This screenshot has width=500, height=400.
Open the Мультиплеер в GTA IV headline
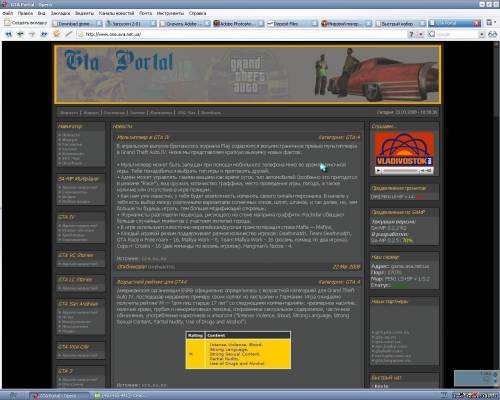(143, 137)
